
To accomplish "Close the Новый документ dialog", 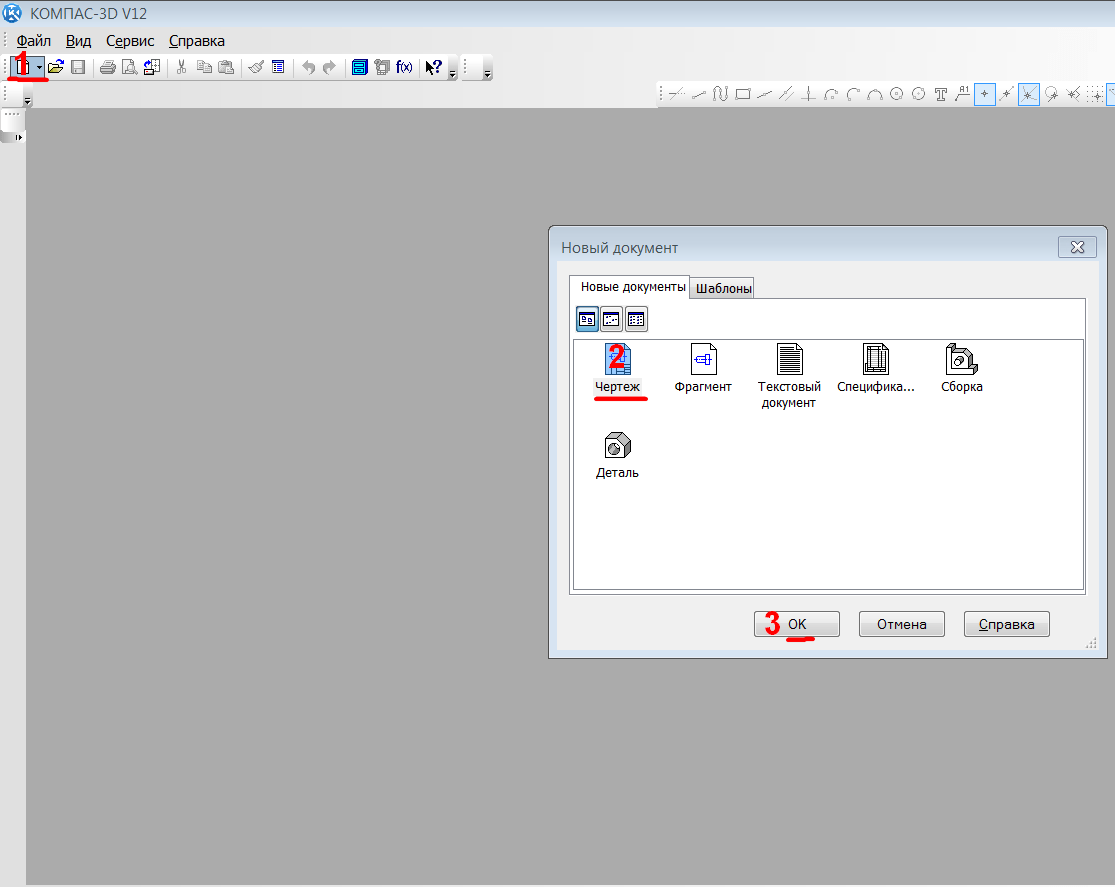I will pos(1077,247).
